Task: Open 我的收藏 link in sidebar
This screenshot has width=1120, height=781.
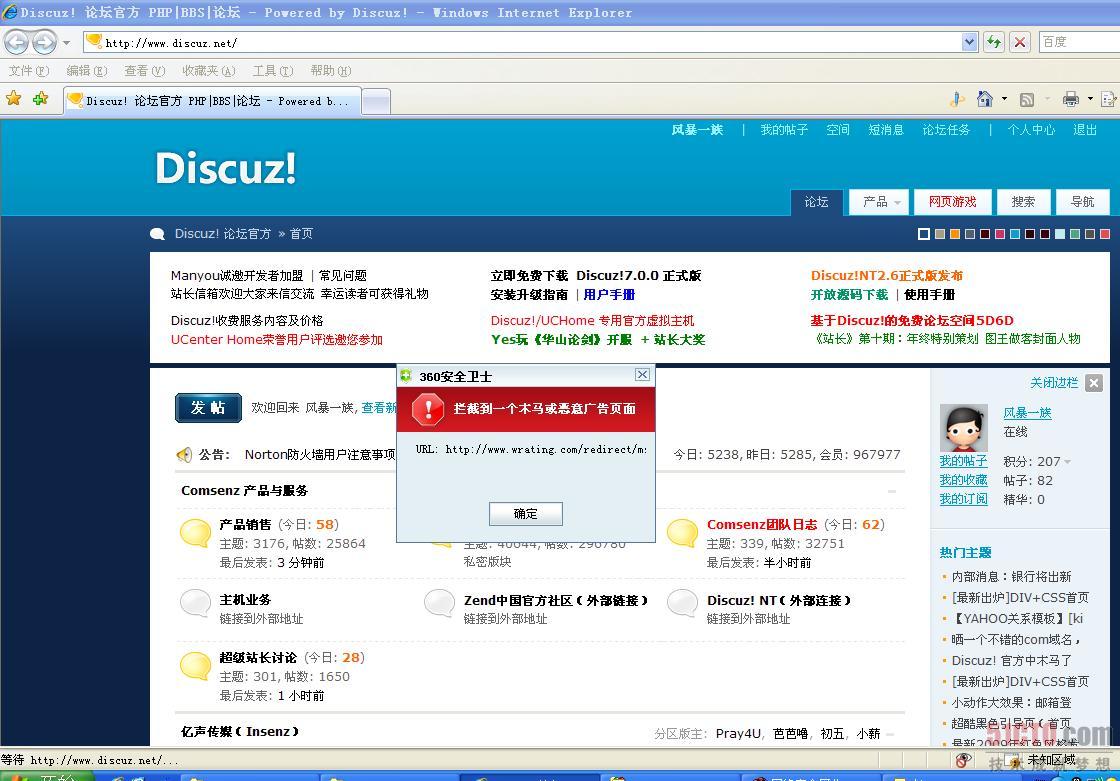Action: [x=964, y=480]
